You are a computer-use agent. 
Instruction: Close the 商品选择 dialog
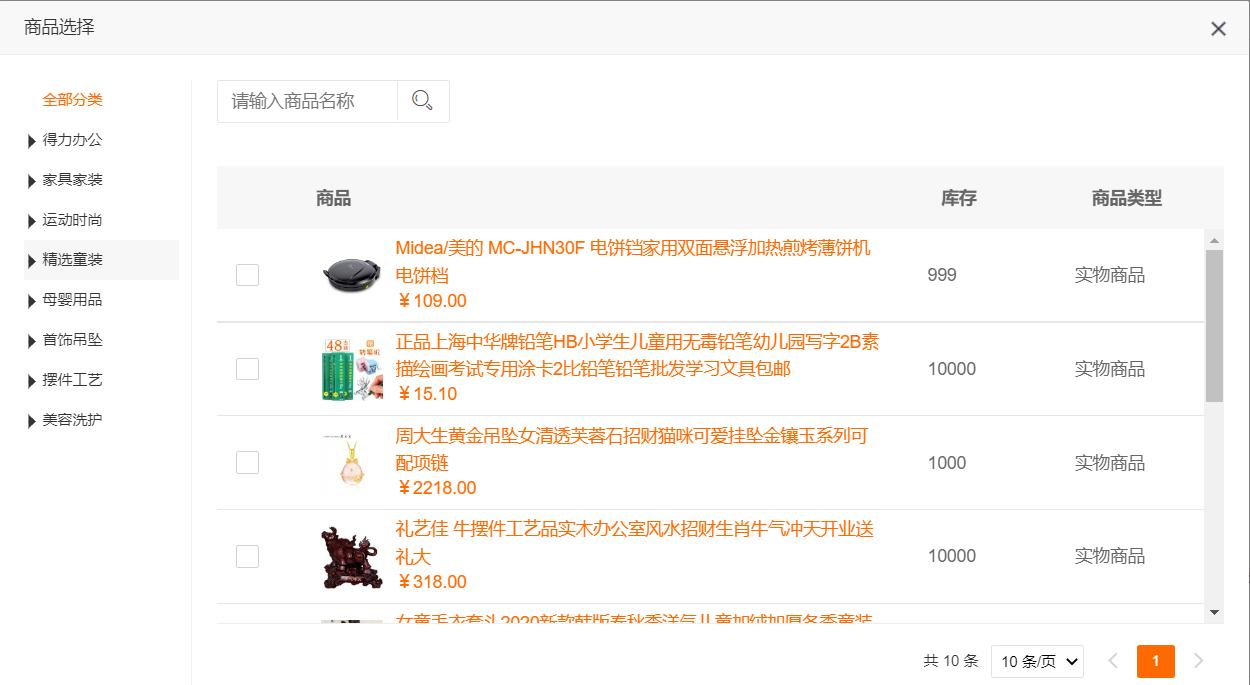(x=1218, y=28)
